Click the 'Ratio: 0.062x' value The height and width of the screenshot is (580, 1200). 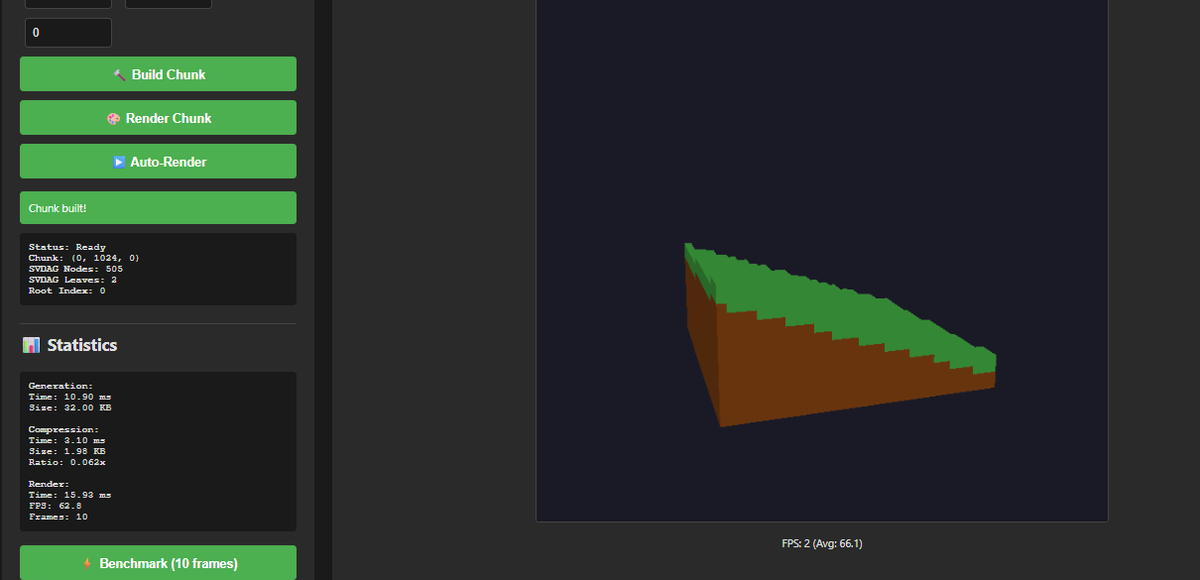click(67, 462)
